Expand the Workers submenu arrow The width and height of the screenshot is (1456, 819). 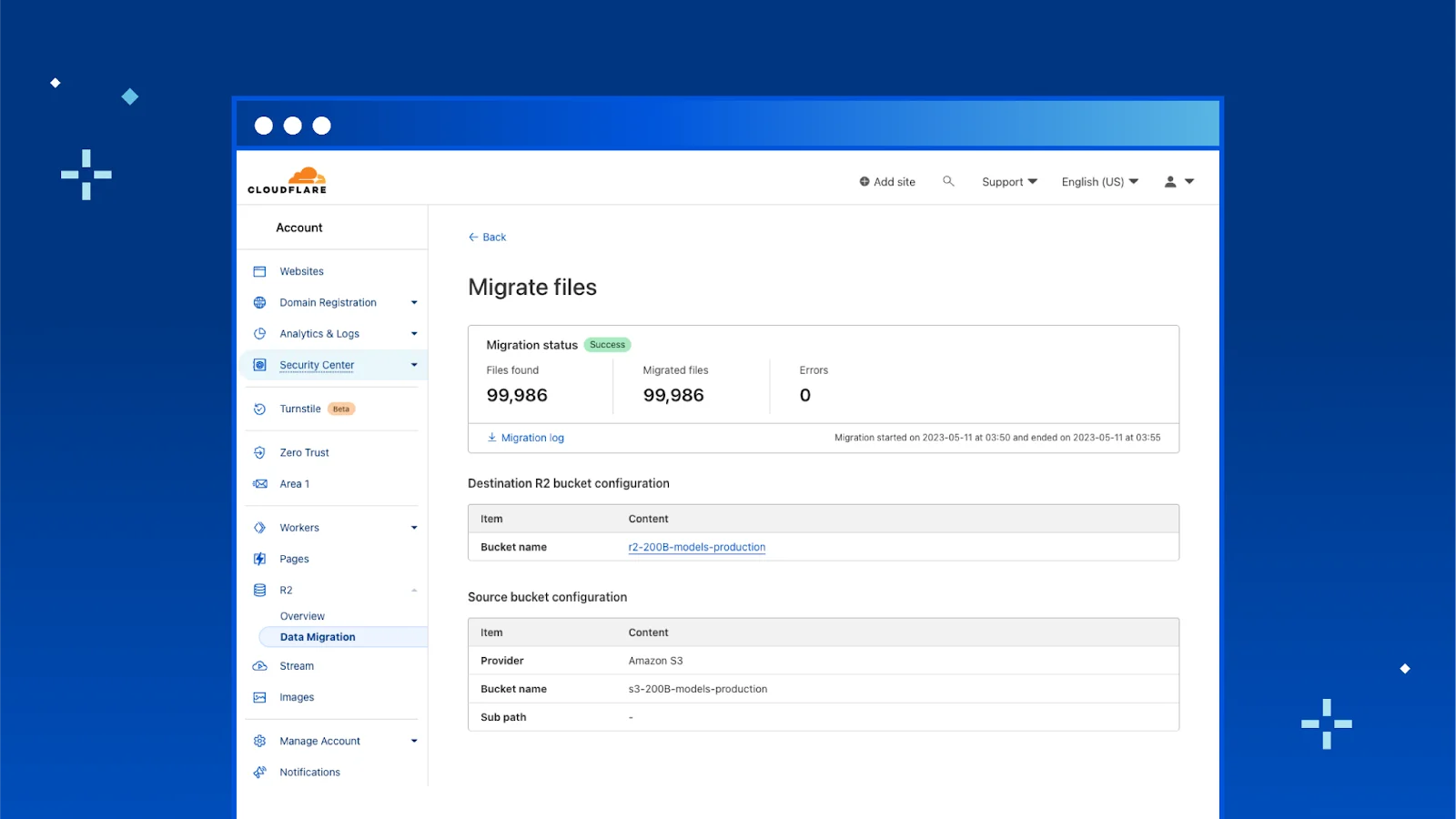coord(414,528)
